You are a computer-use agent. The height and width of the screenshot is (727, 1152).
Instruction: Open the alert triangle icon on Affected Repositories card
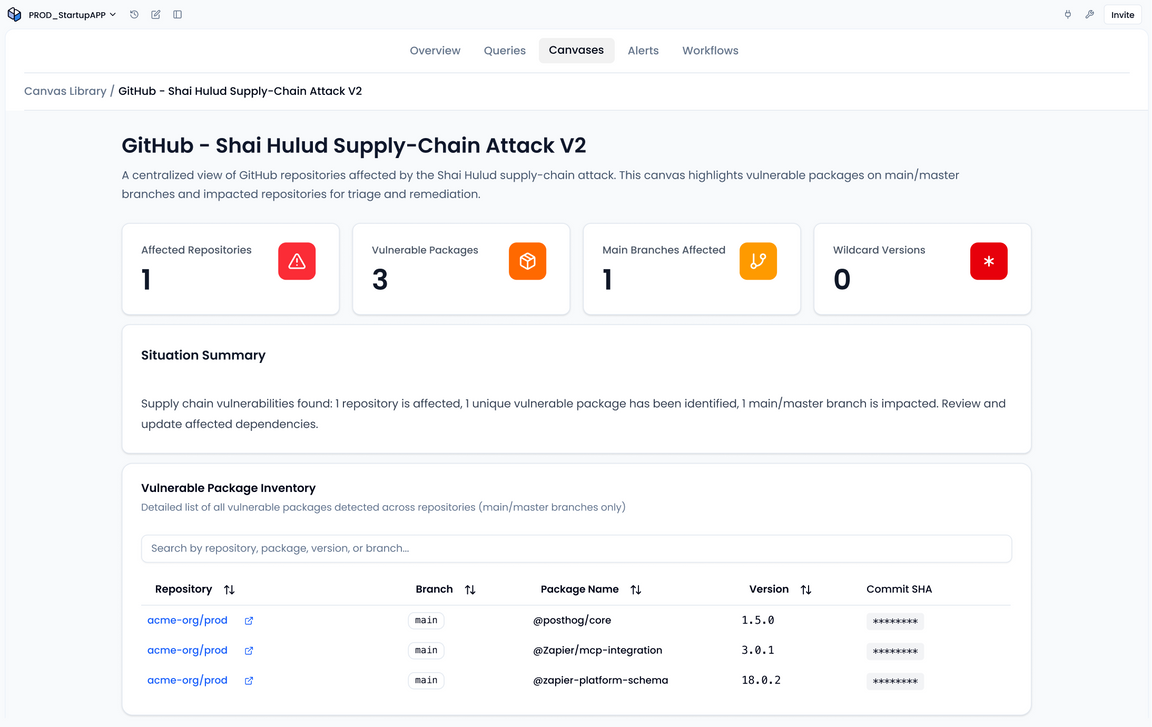click(x=296, y=260)
